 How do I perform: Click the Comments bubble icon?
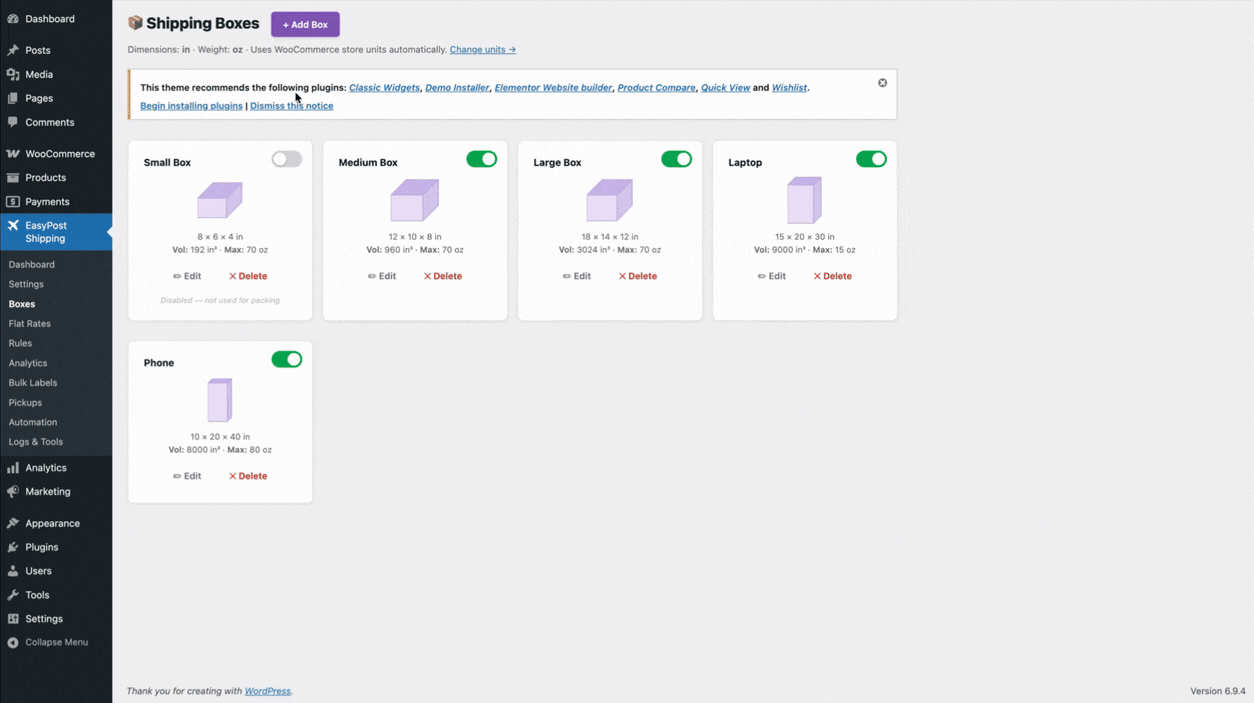(x=13, y=122)
